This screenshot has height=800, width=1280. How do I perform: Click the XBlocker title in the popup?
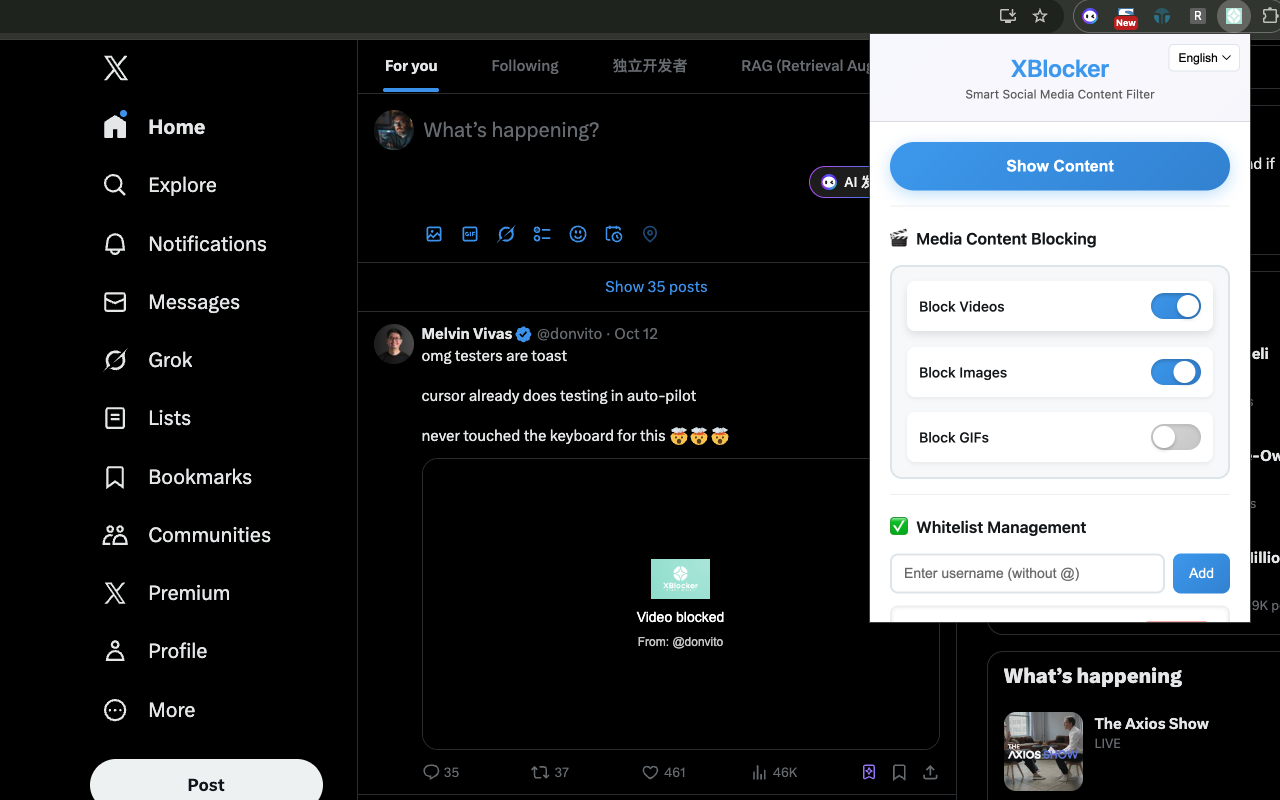pyautogui.click(x=1060, y=69)
